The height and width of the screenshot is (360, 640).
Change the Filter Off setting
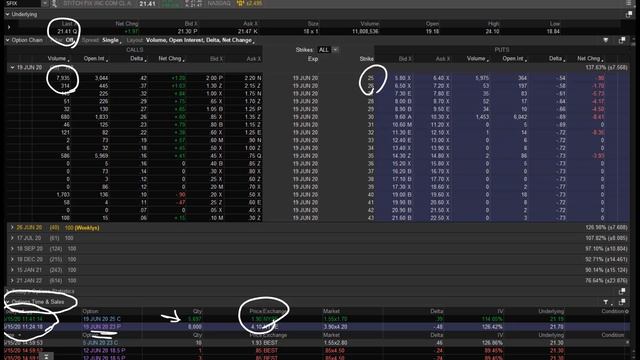pos(70,40)
